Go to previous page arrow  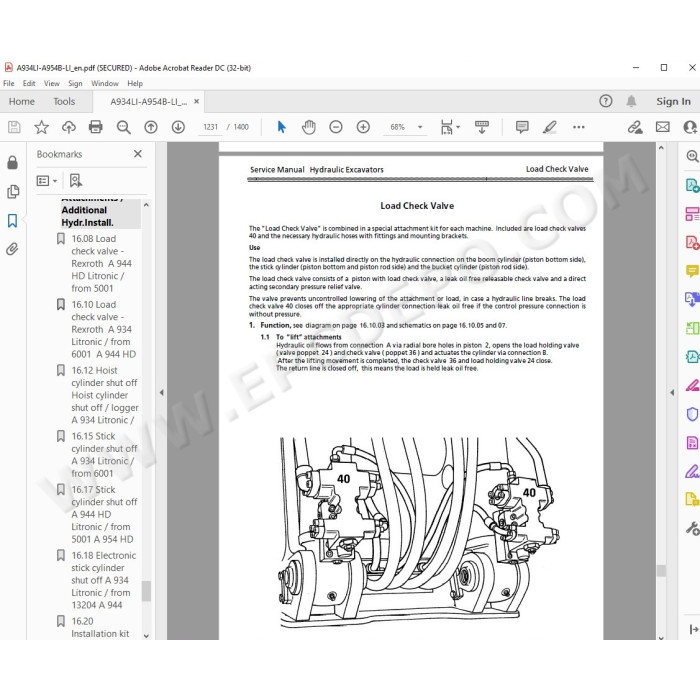(151, 127)
